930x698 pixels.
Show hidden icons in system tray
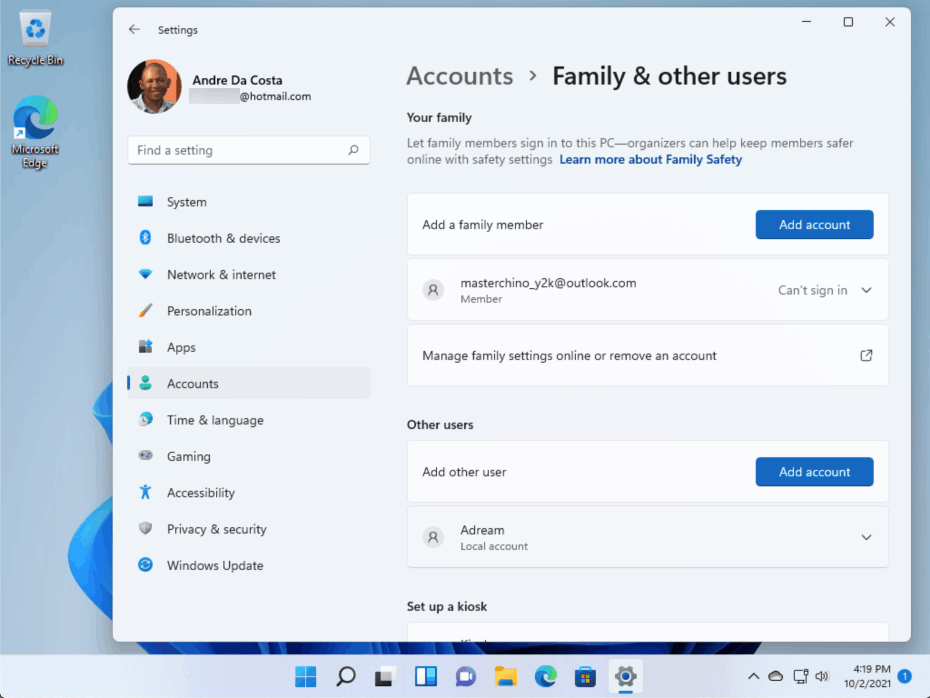(753, 676)
